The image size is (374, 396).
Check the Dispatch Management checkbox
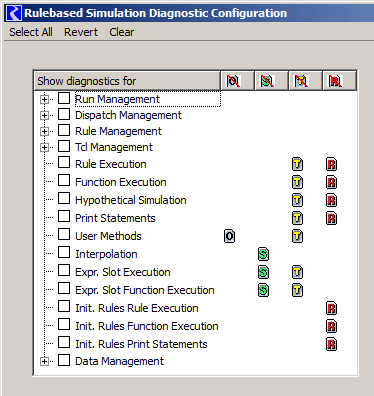coord(64,114)
